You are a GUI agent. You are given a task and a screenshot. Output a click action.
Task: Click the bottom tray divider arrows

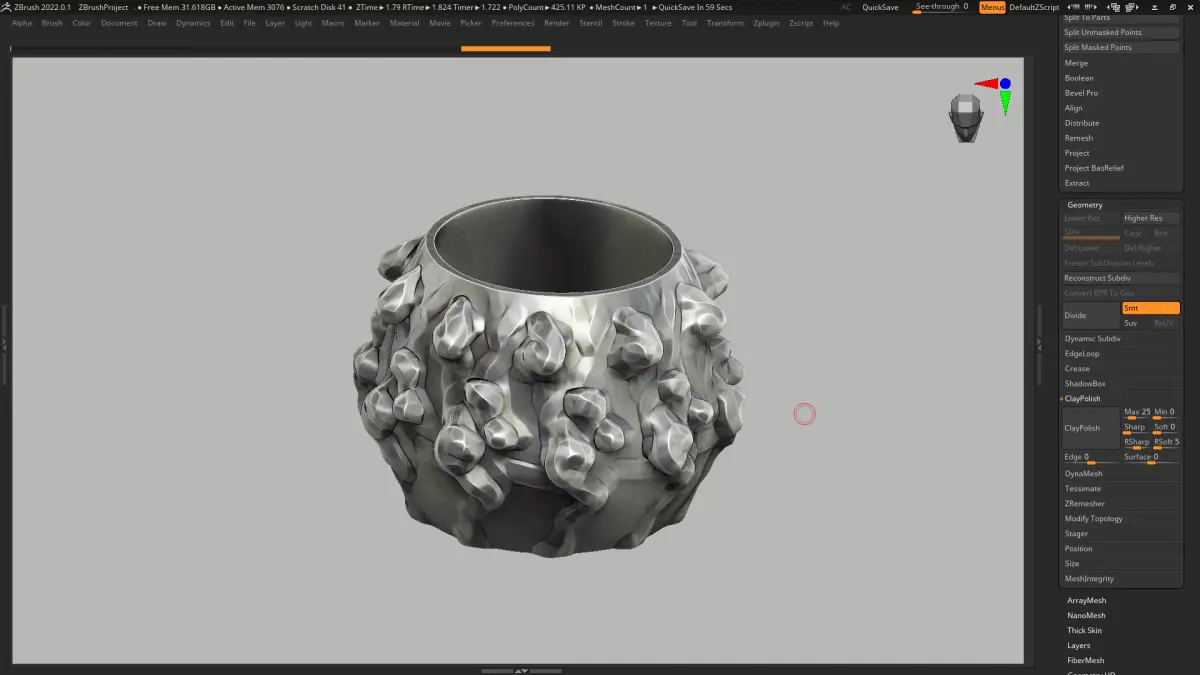point(519,670)
